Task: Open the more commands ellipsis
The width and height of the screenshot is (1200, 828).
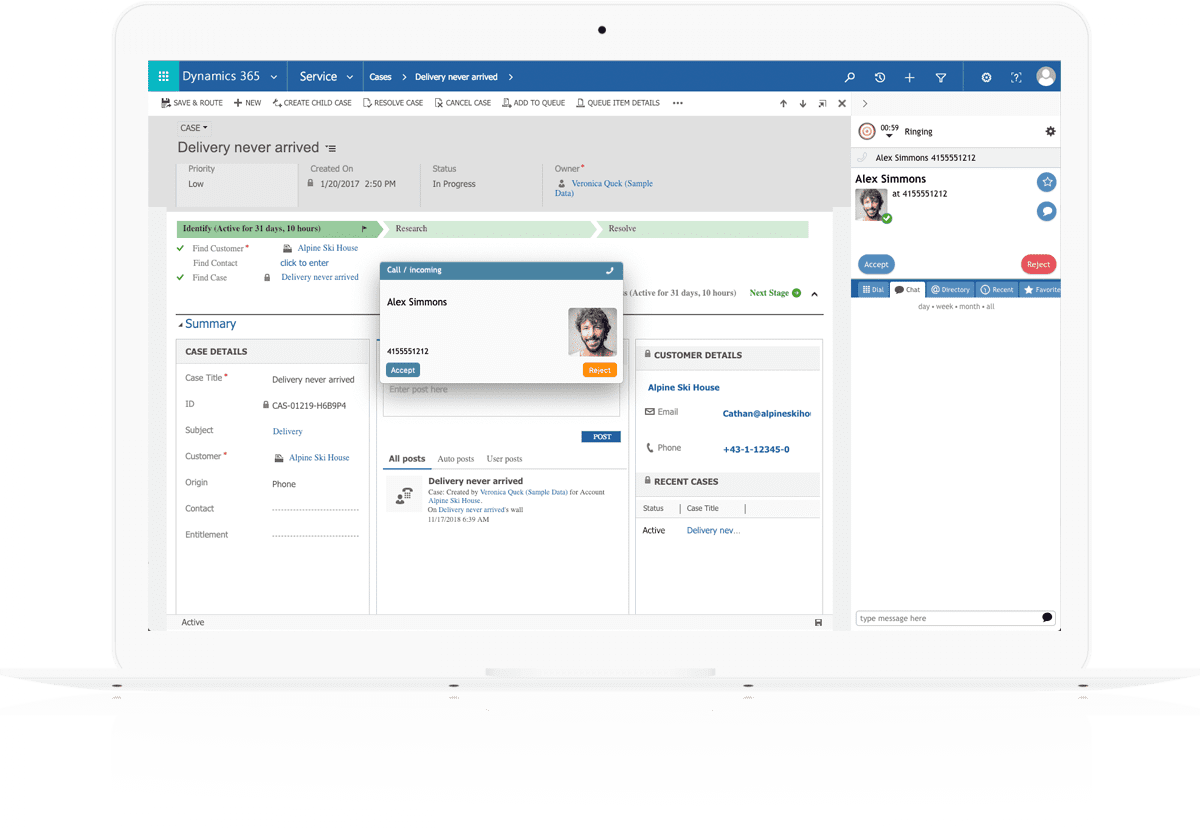Action: (x=678, y=103)
